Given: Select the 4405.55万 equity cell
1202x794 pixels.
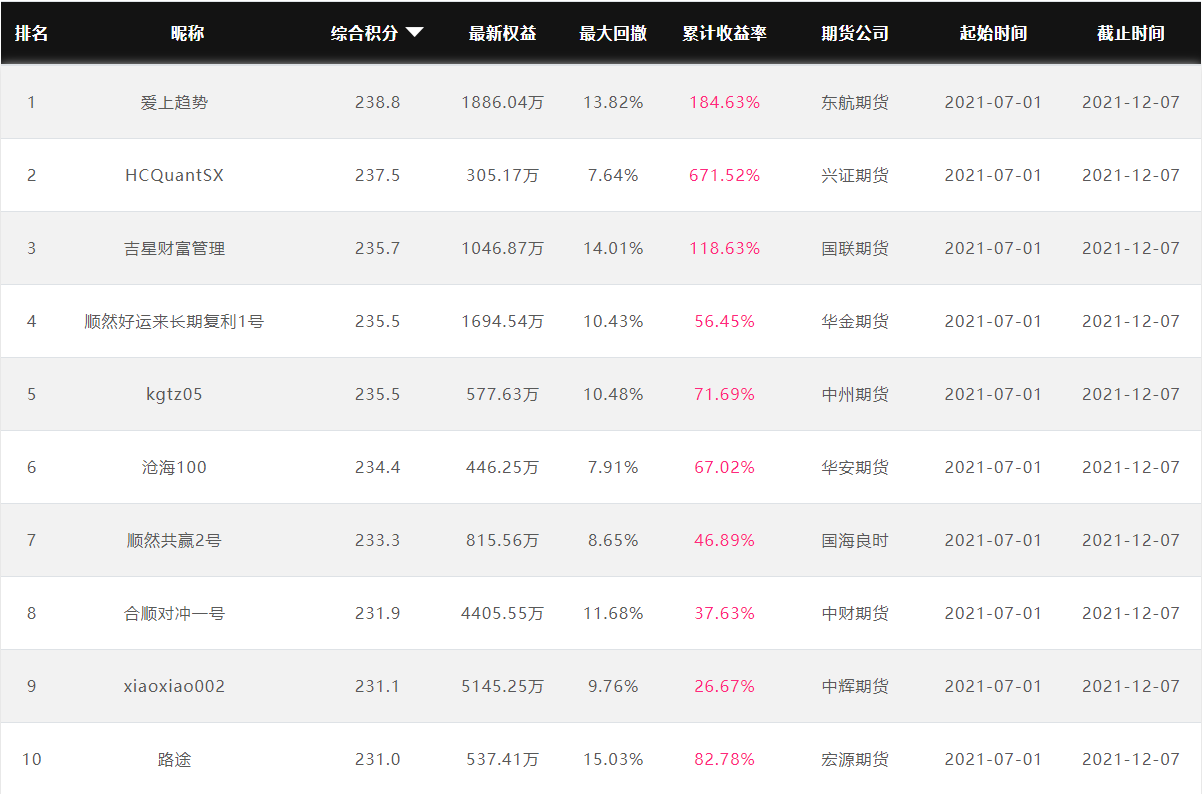Looking at the screenshot, I should click(502, 613).
